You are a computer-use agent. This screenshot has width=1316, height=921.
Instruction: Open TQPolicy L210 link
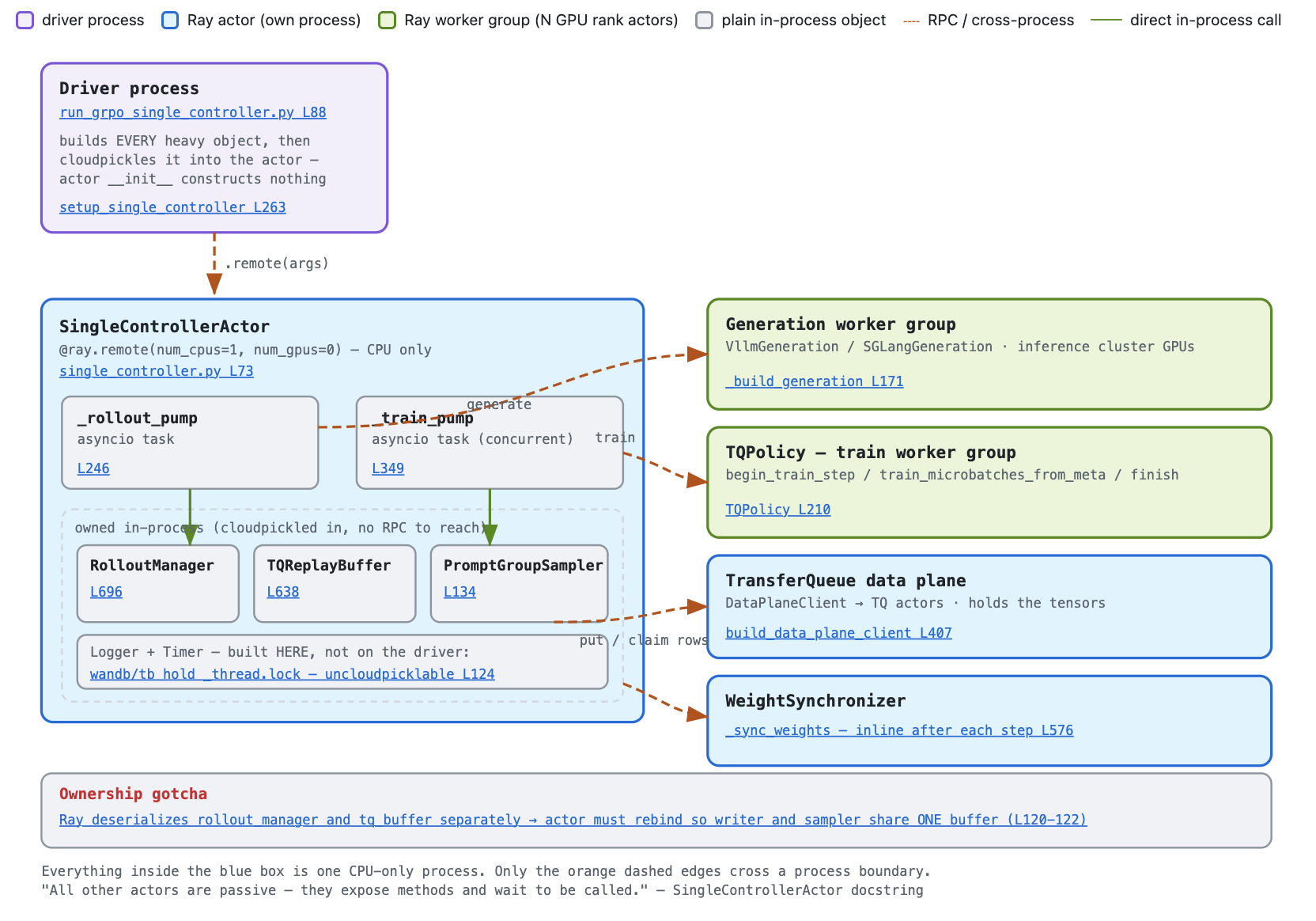point(778,510)
